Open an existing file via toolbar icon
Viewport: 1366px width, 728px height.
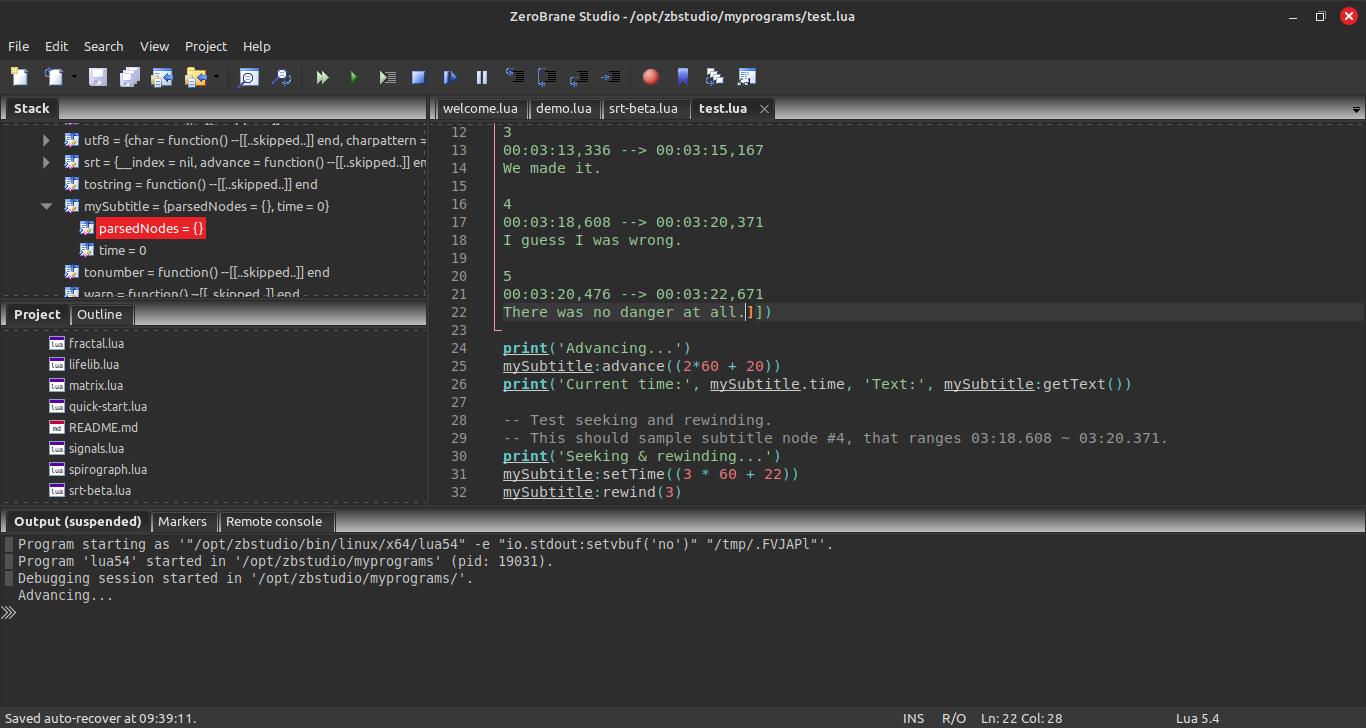pos(52,76)
